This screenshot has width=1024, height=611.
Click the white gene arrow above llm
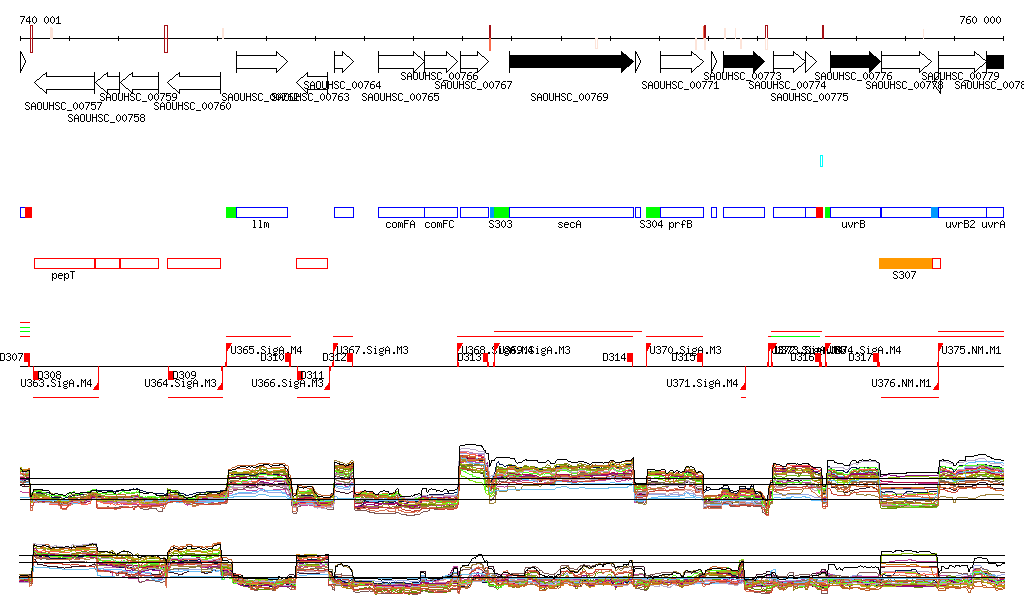point(262,62)
